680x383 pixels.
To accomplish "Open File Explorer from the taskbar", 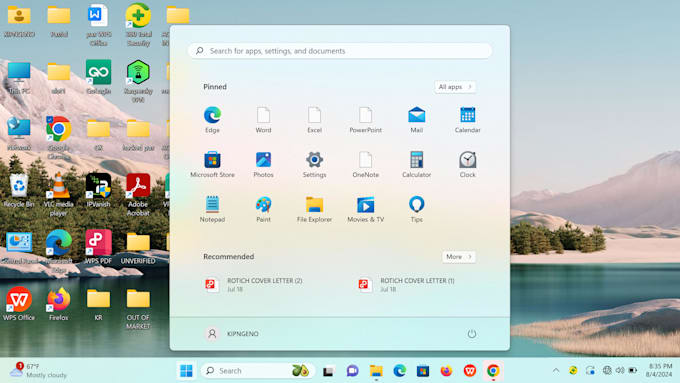I will click(x=376, y=371).
